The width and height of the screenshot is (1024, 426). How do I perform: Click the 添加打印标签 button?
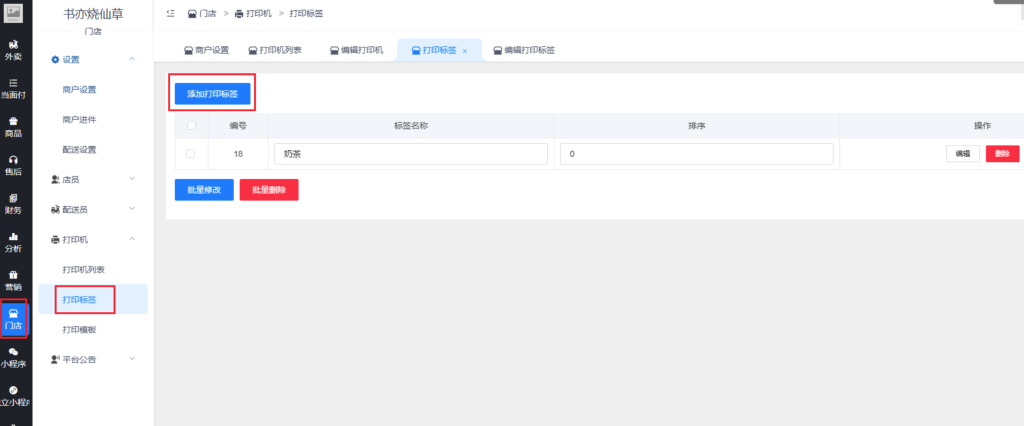212,92
